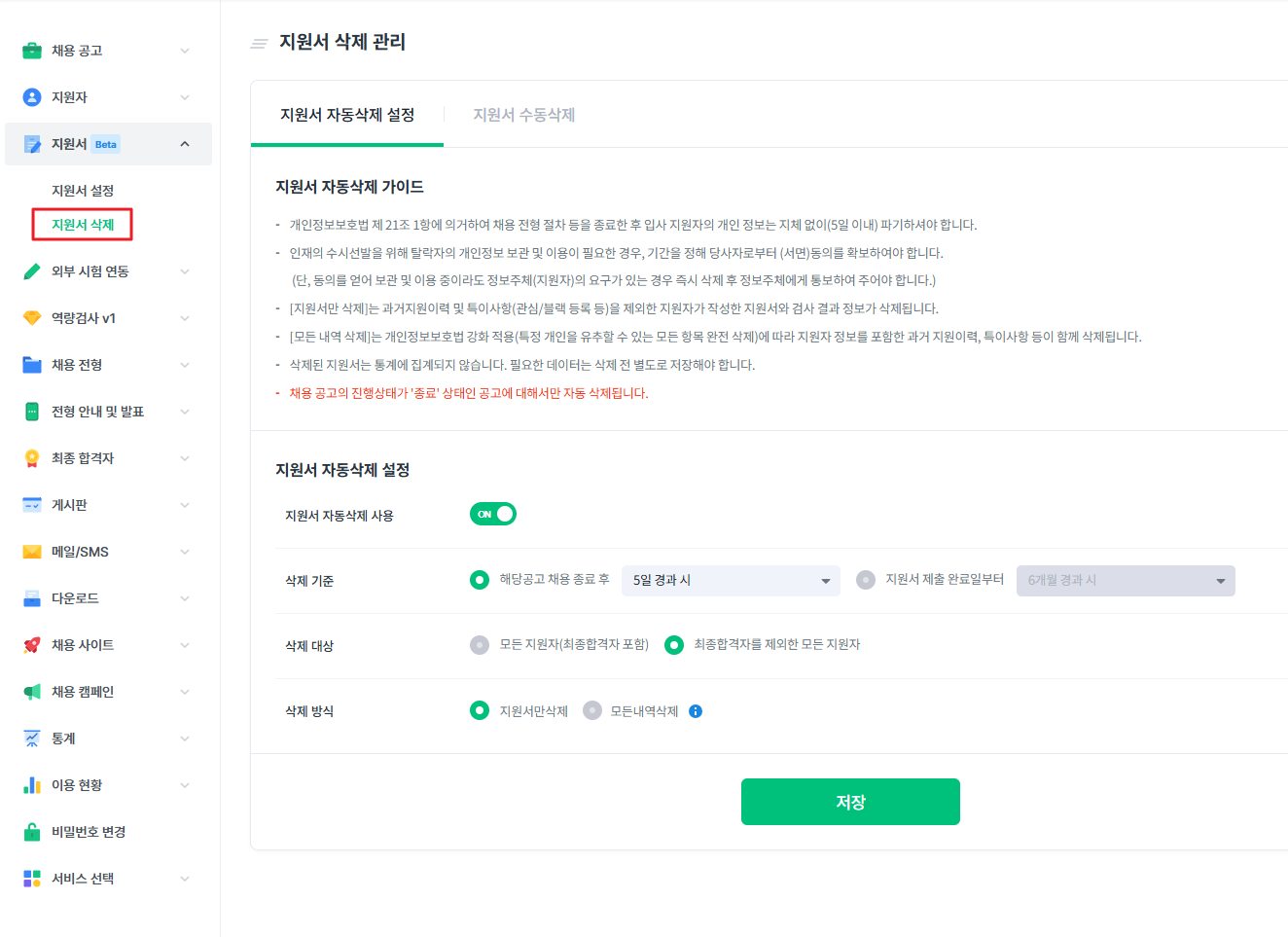The image size is (1288, 937).
Task: Click the 최종 합격자 medal icon
Action: [32, 458]
